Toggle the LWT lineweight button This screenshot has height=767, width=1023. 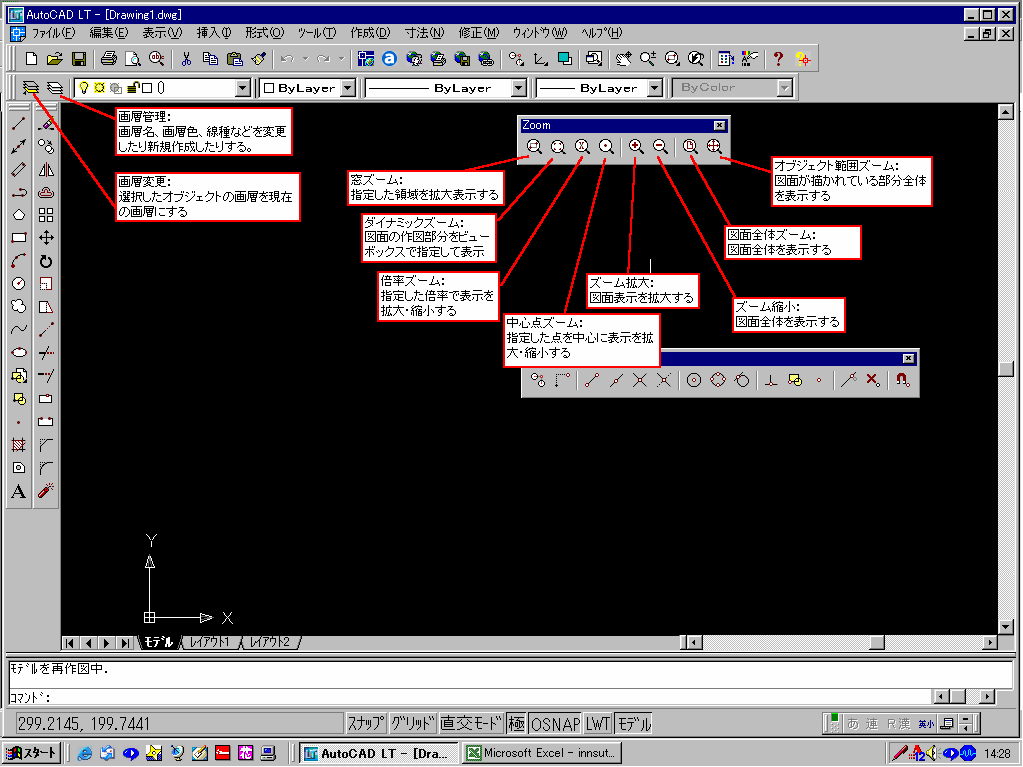click(597, 723)
